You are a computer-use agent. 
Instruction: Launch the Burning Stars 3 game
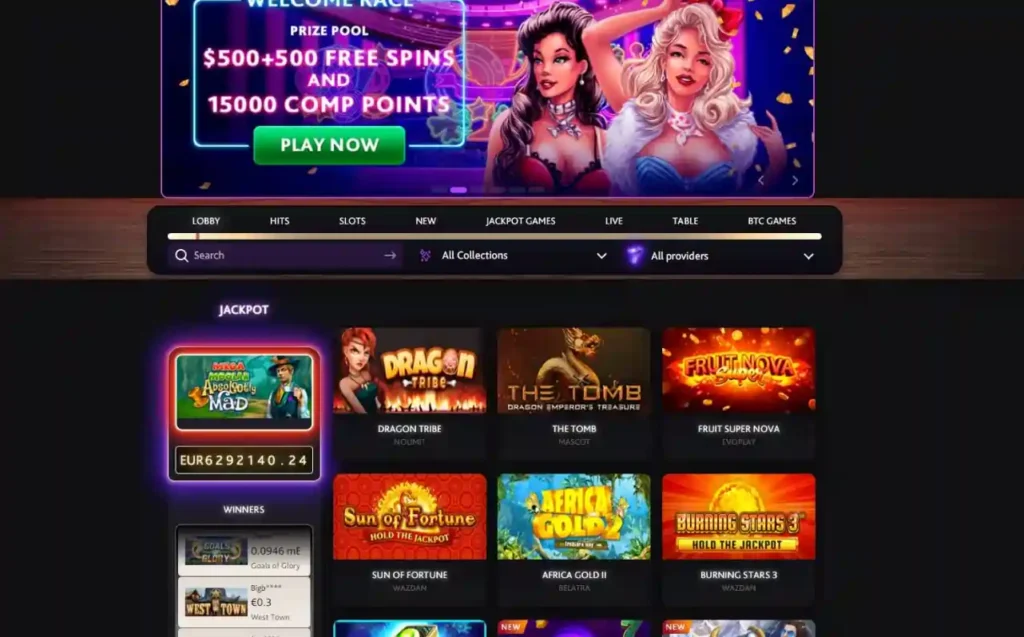[x=739, y=517]
